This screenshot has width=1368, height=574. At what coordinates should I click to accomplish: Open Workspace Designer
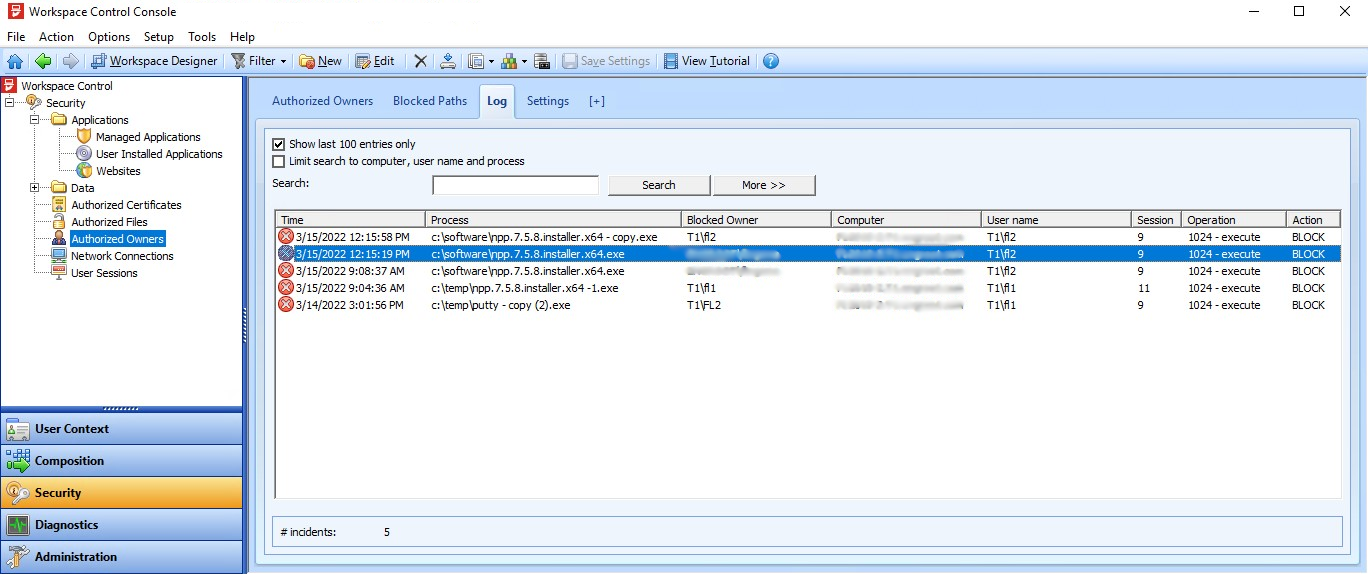(154, 61)
